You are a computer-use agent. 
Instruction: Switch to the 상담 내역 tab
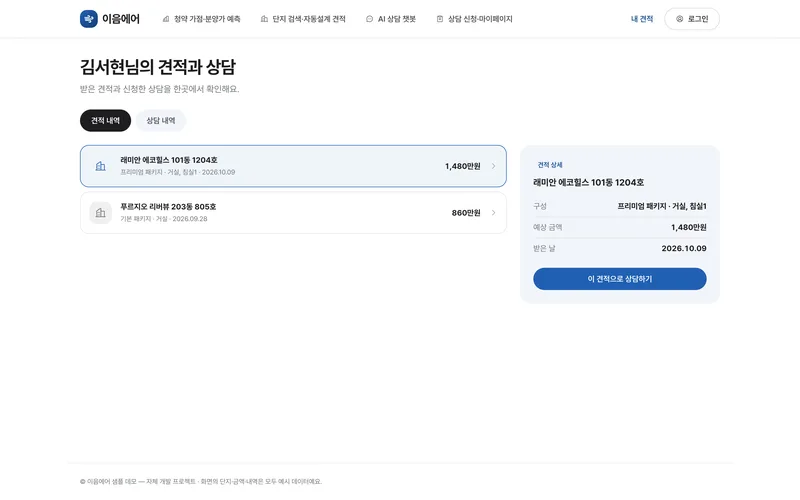161,121
